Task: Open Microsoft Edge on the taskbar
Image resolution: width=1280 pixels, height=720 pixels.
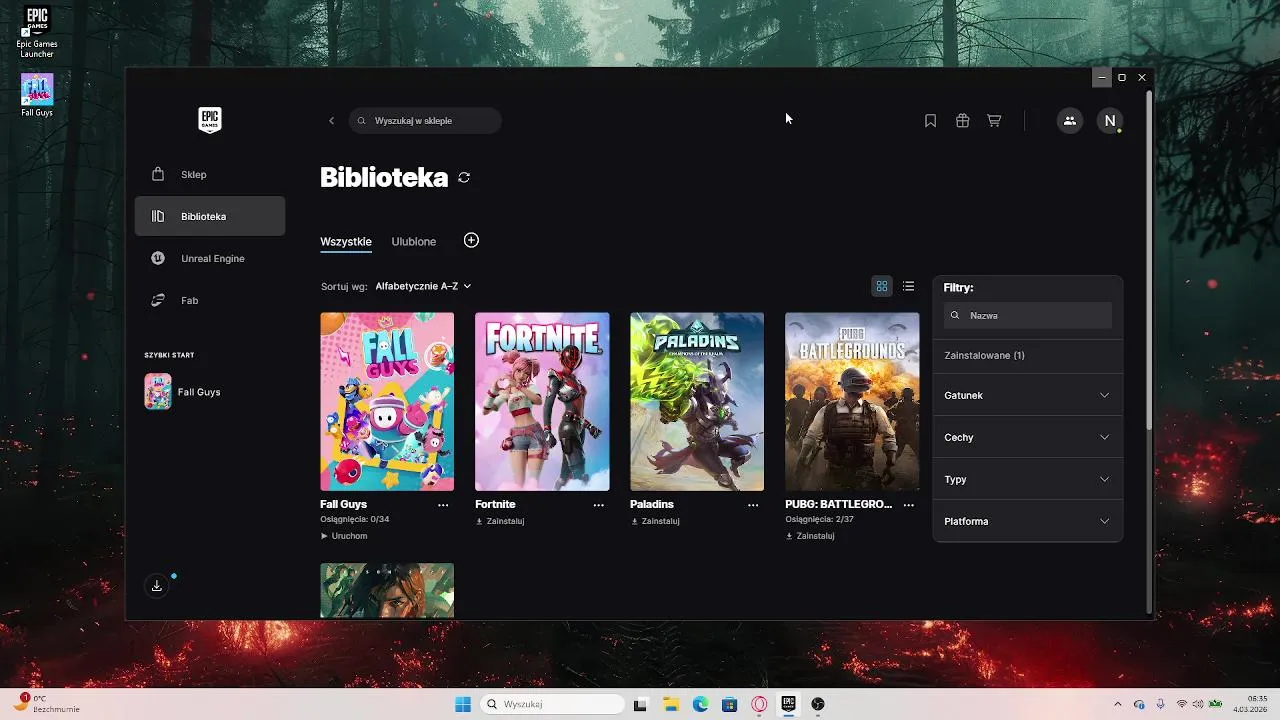Action: click(700, 704)
